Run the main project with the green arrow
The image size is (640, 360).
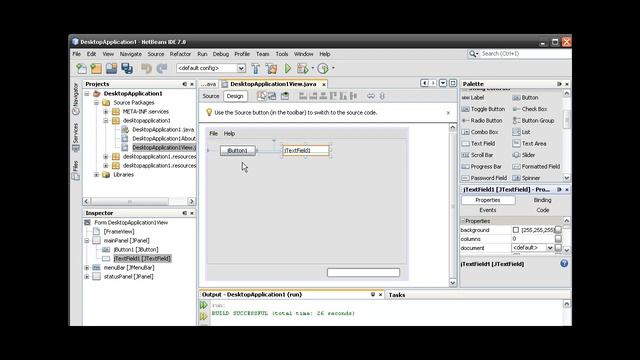288,68
